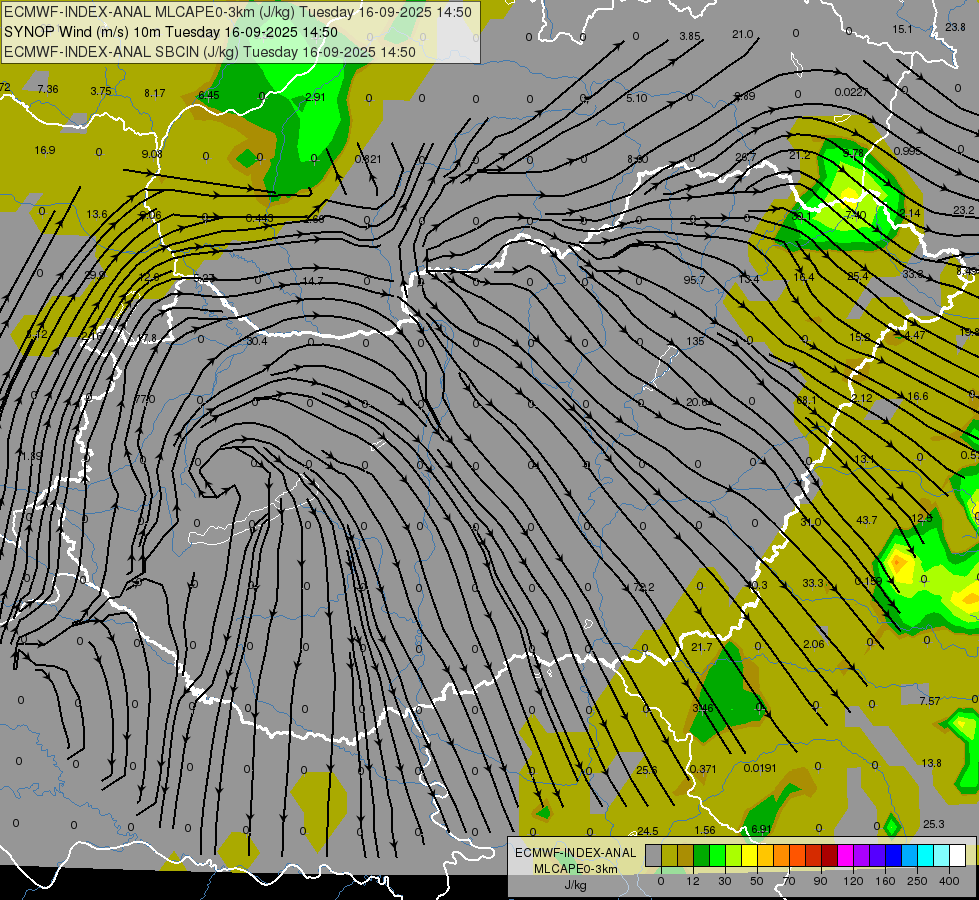979x900 pixels.
Task: Click the map value '16.6'
Action: pyautogui.click(x=918, y=396)
